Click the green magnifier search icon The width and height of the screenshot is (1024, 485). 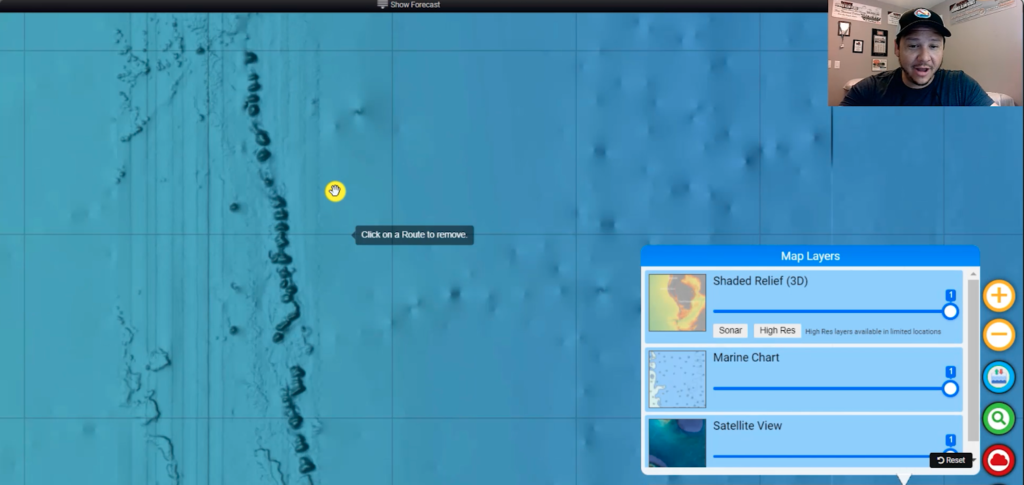(x=998, y=418)
